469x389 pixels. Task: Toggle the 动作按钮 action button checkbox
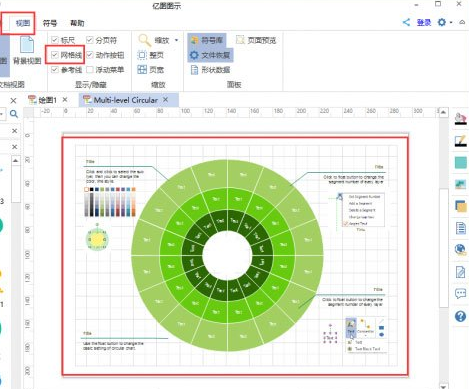[x=90, y=55]
